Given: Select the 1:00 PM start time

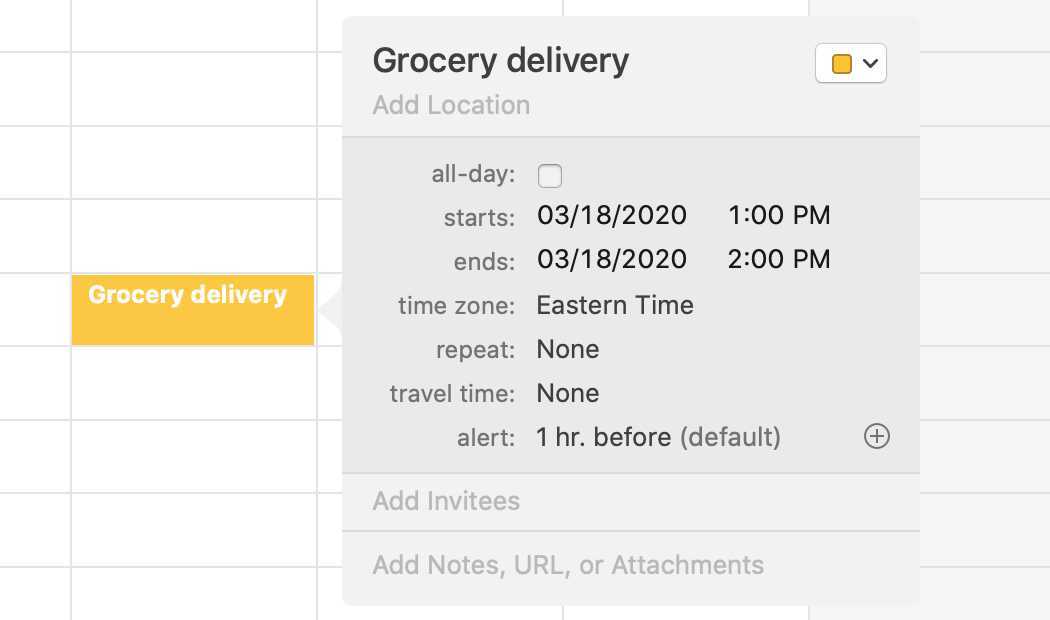Looking at the screenshot, I should (779, 216).
